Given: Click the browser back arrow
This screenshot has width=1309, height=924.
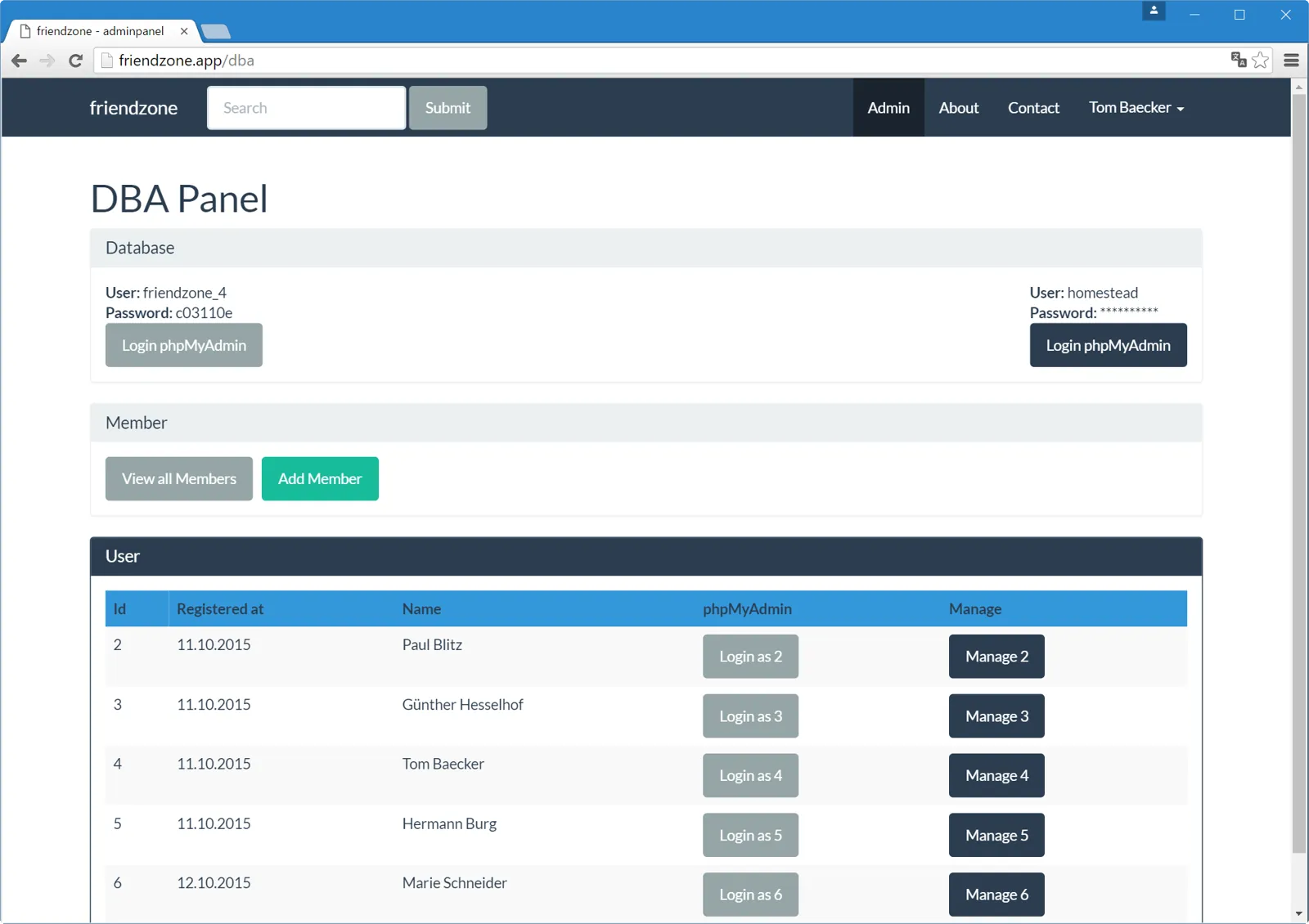Looking at the screenshot, I should pos(20,61).
